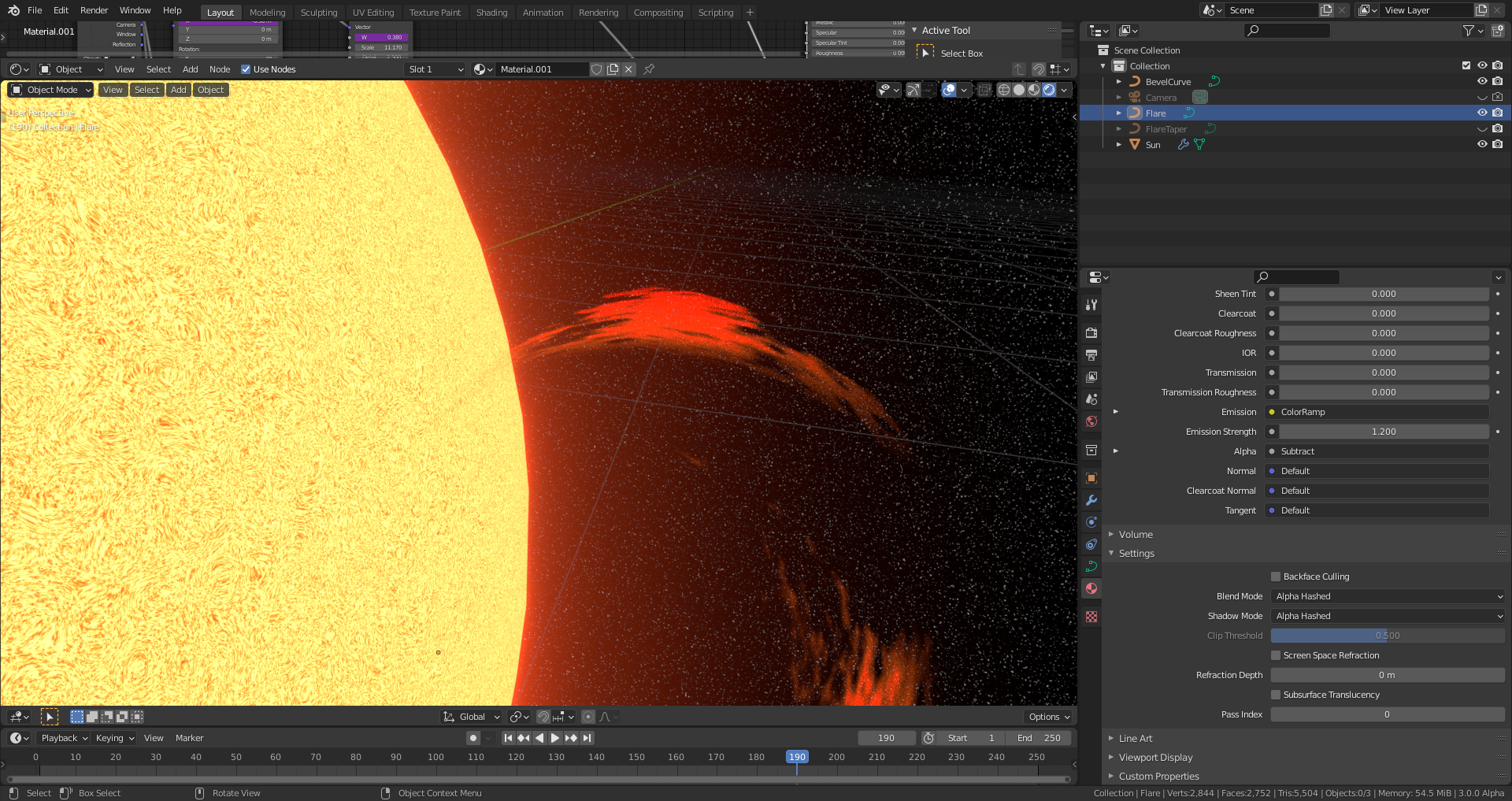Click the Clip Threshold slider
Viewport: 1512px width, 801px height.
[x=1388, y=636]
